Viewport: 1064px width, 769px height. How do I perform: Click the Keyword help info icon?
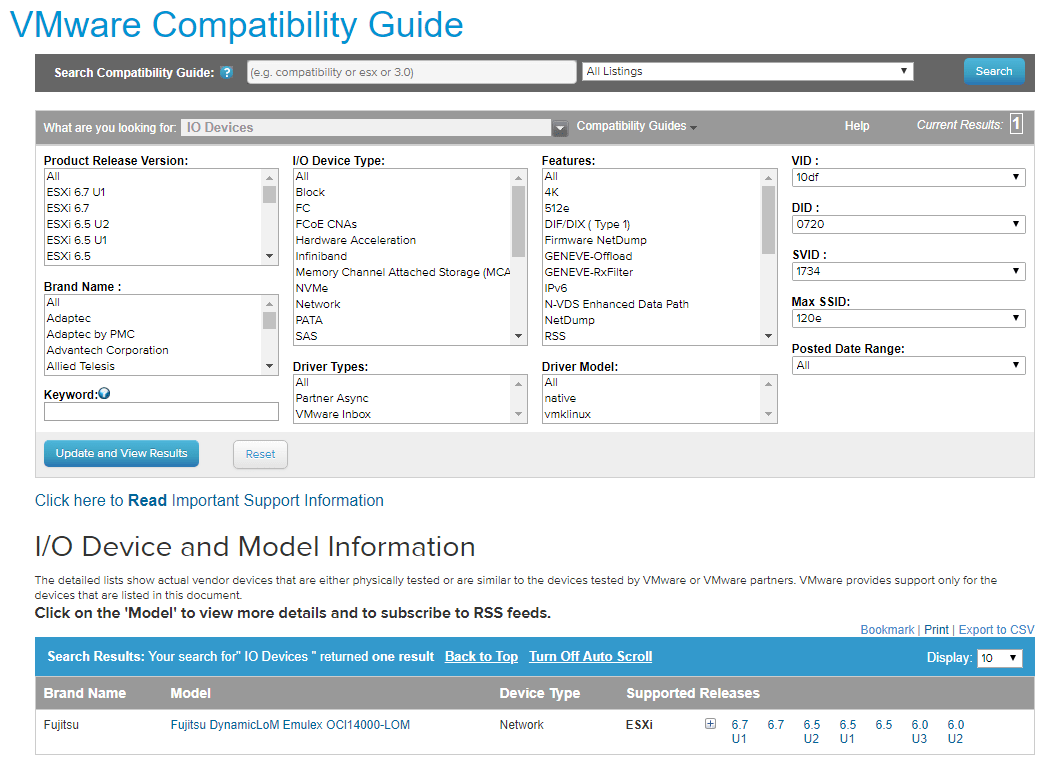pyautogui.click(x=104, y=394)
